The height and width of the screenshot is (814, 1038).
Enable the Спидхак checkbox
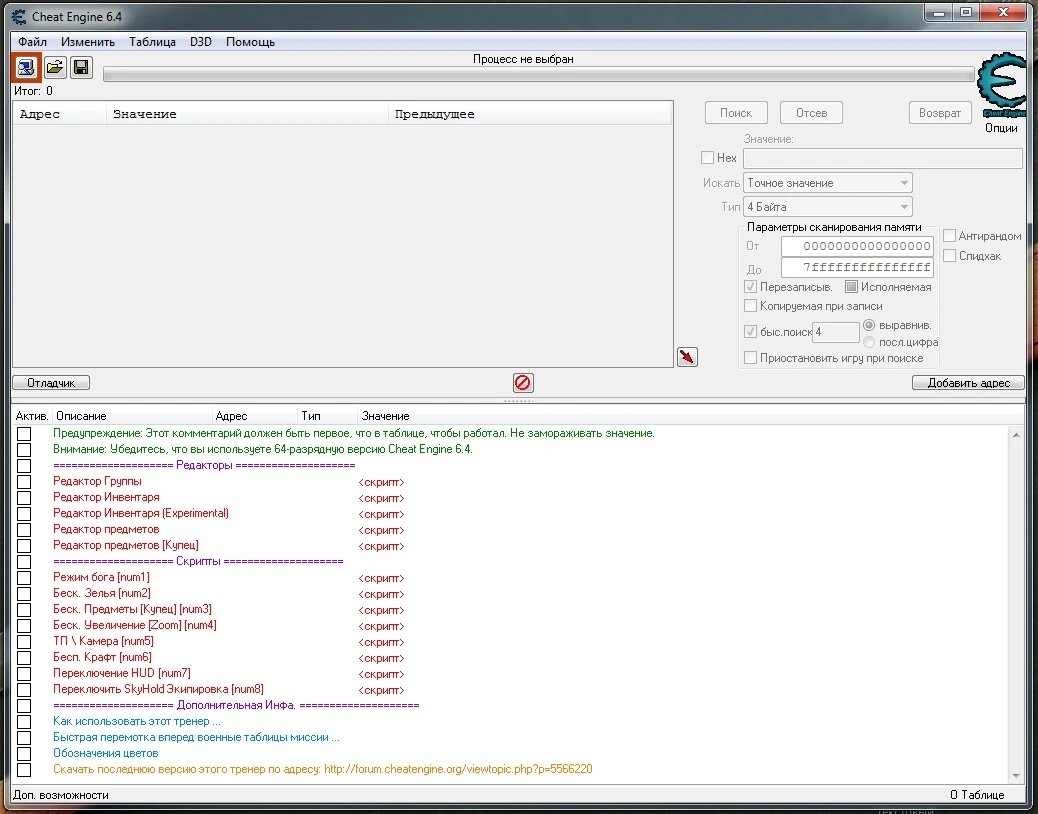tap(949, 256)
